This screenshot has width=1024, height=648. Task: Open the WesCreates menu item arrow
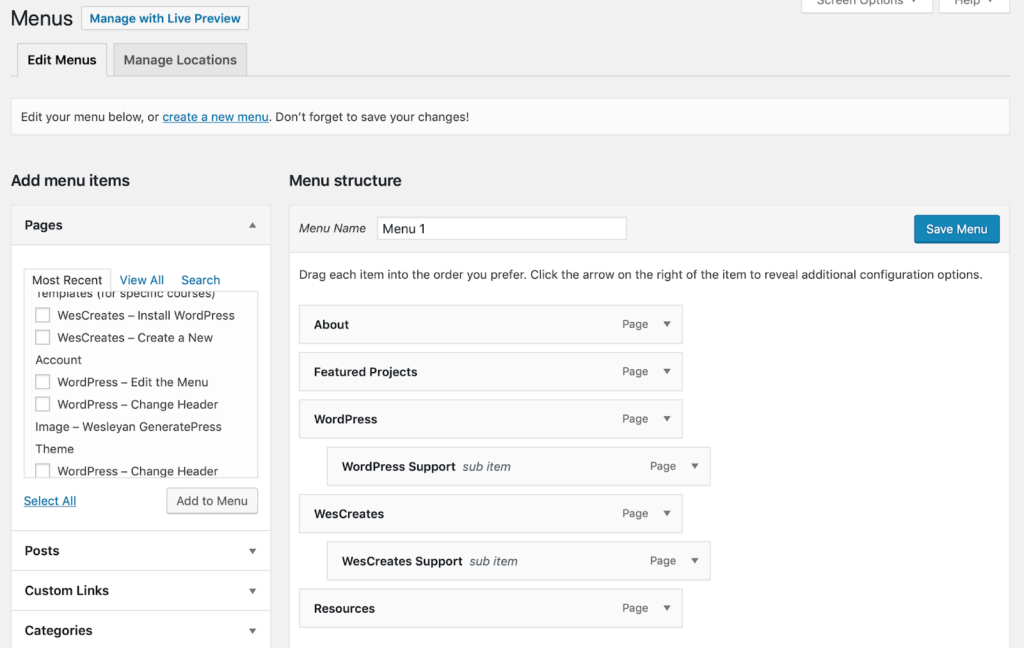(x=667, y=513)
